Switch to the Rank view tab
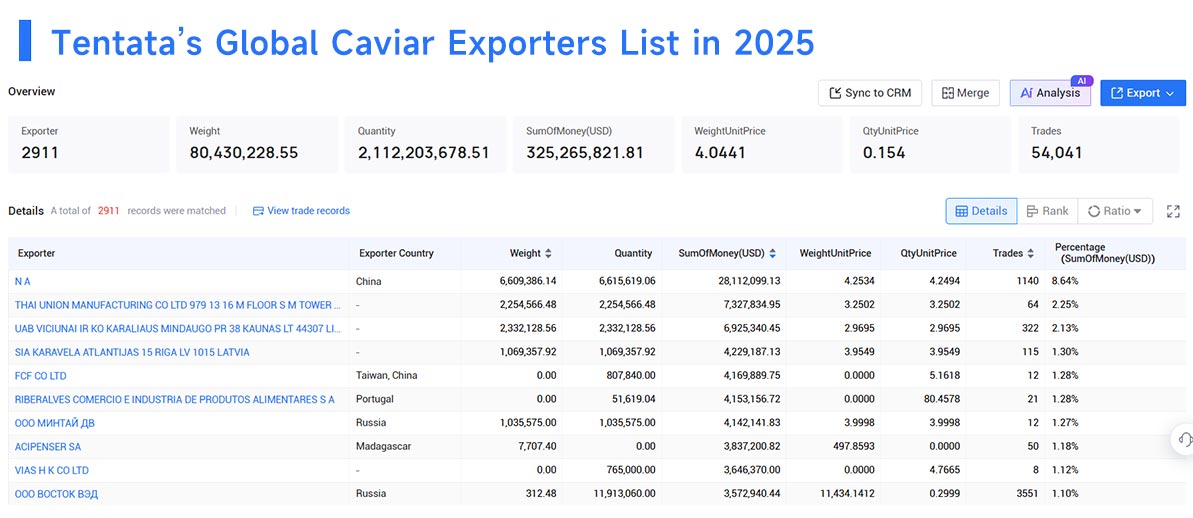Image resolution: width=1193 pixels, height=518 pixels. pyautogui.click(x=1048, y=211)
